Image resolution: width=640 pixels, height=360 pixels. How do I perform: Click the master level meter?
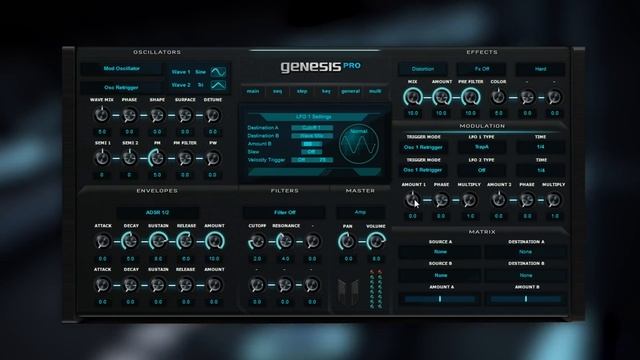tap(376, 289)
